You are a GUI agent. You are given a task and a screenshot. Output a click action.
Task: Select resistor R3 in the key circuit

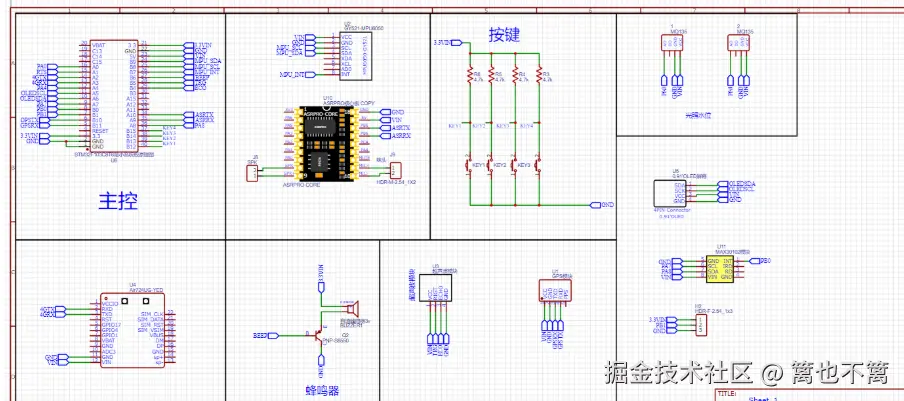tap(539, 74)
